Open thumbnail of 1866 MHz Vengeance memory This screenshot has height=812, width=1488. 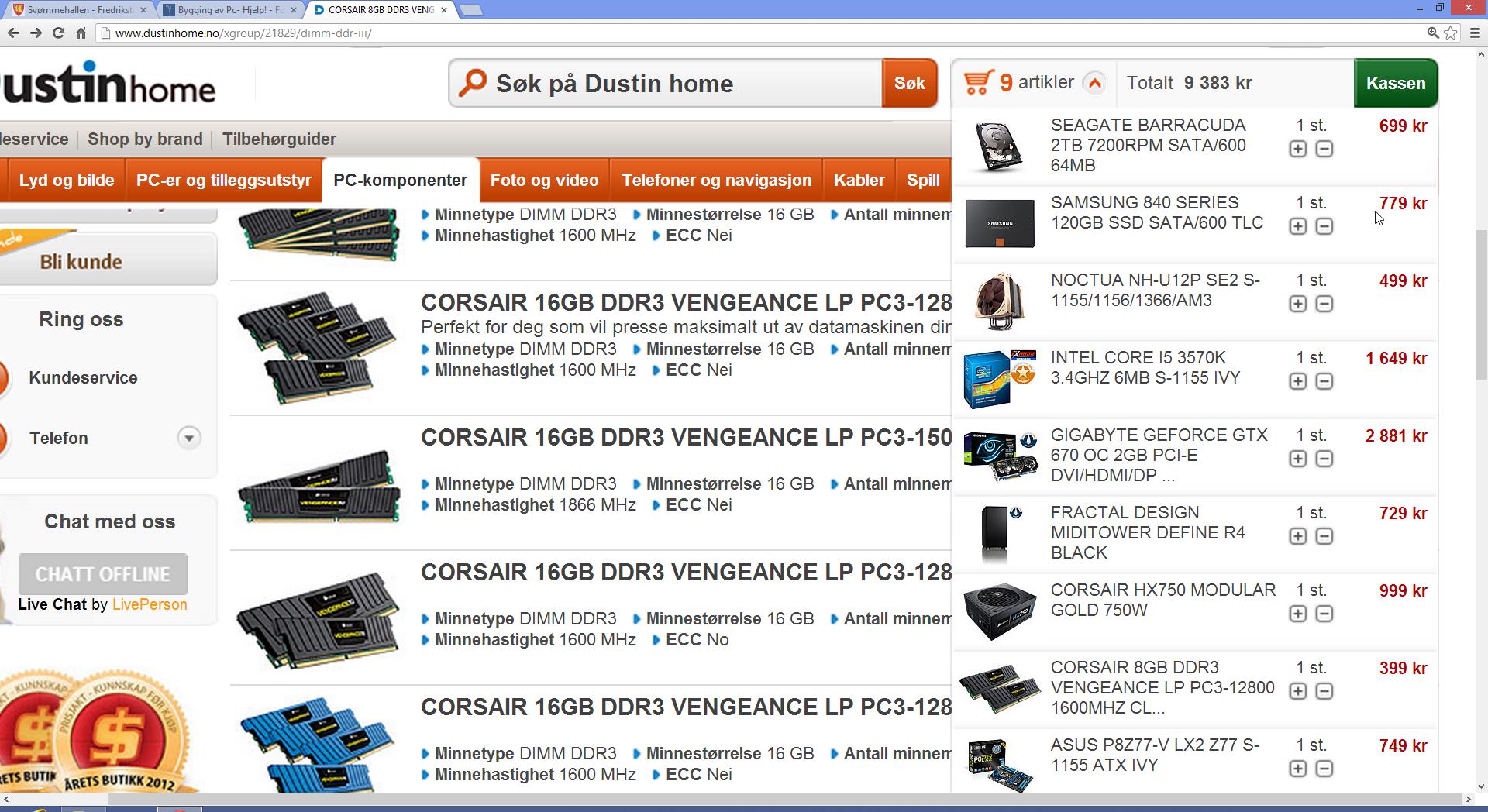point(319,486)
